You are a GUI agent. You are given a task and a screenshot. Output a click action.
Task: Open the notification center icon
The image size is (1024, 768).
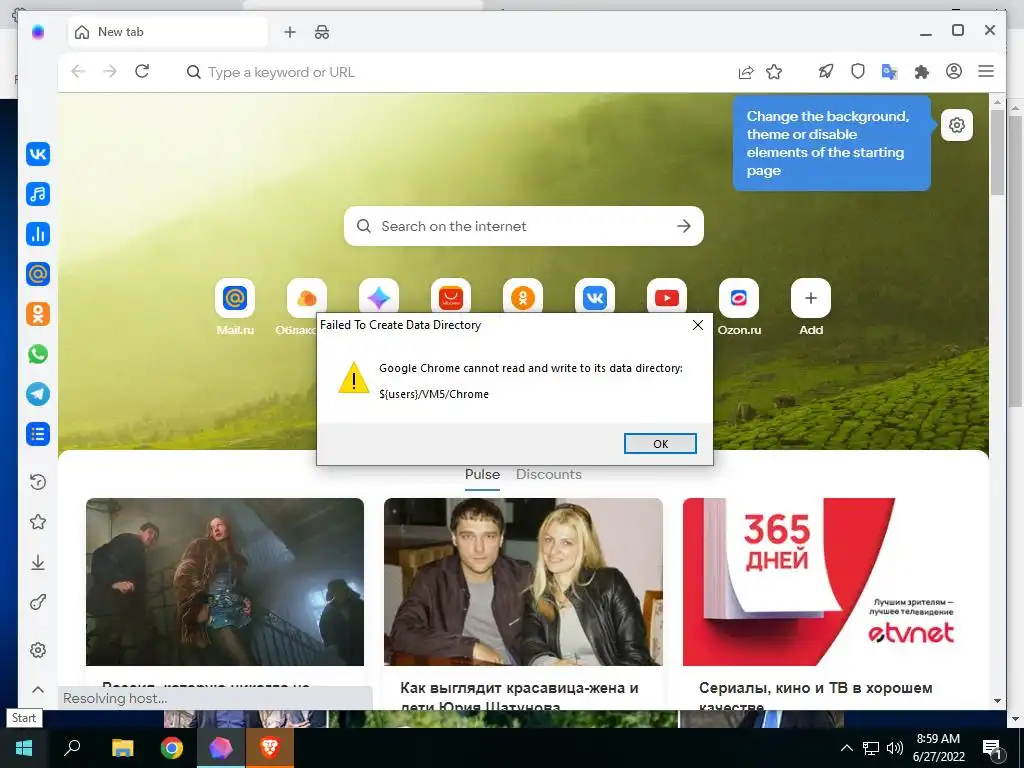pos(992,749)
